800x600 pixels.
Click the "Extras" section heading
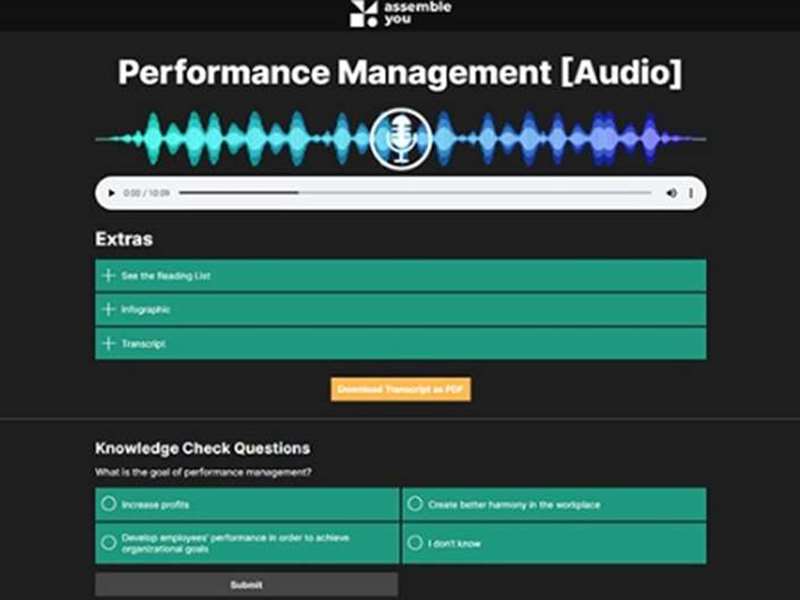[x=124, y=240]
